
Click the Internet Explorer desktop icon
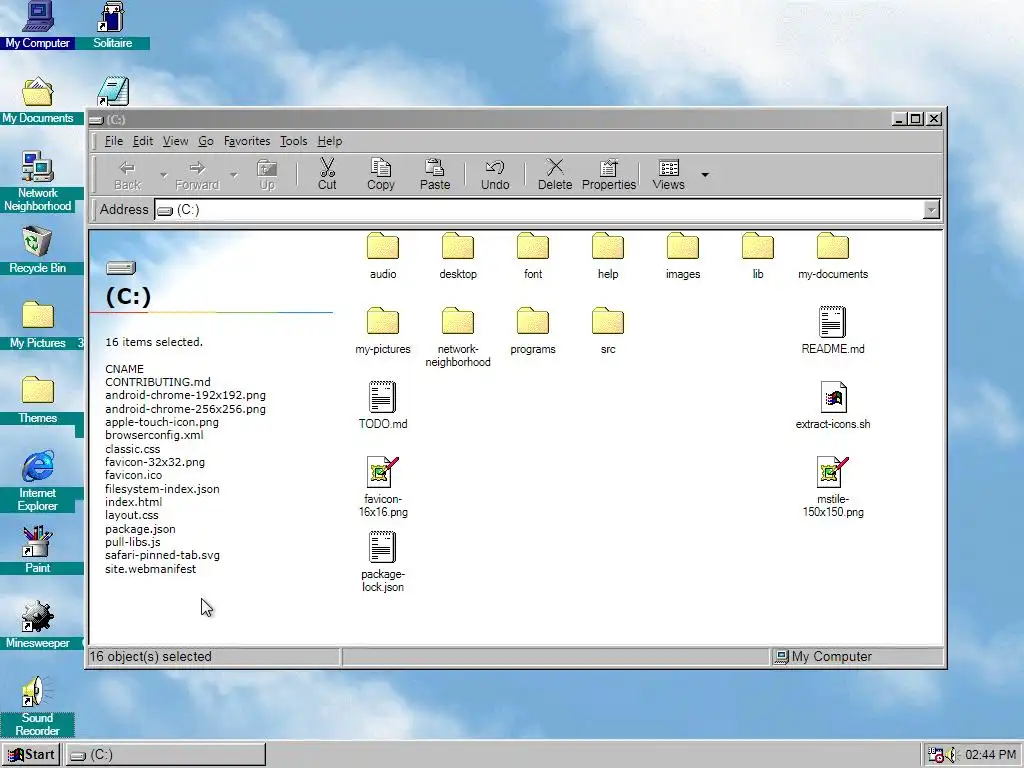(37, 481)
